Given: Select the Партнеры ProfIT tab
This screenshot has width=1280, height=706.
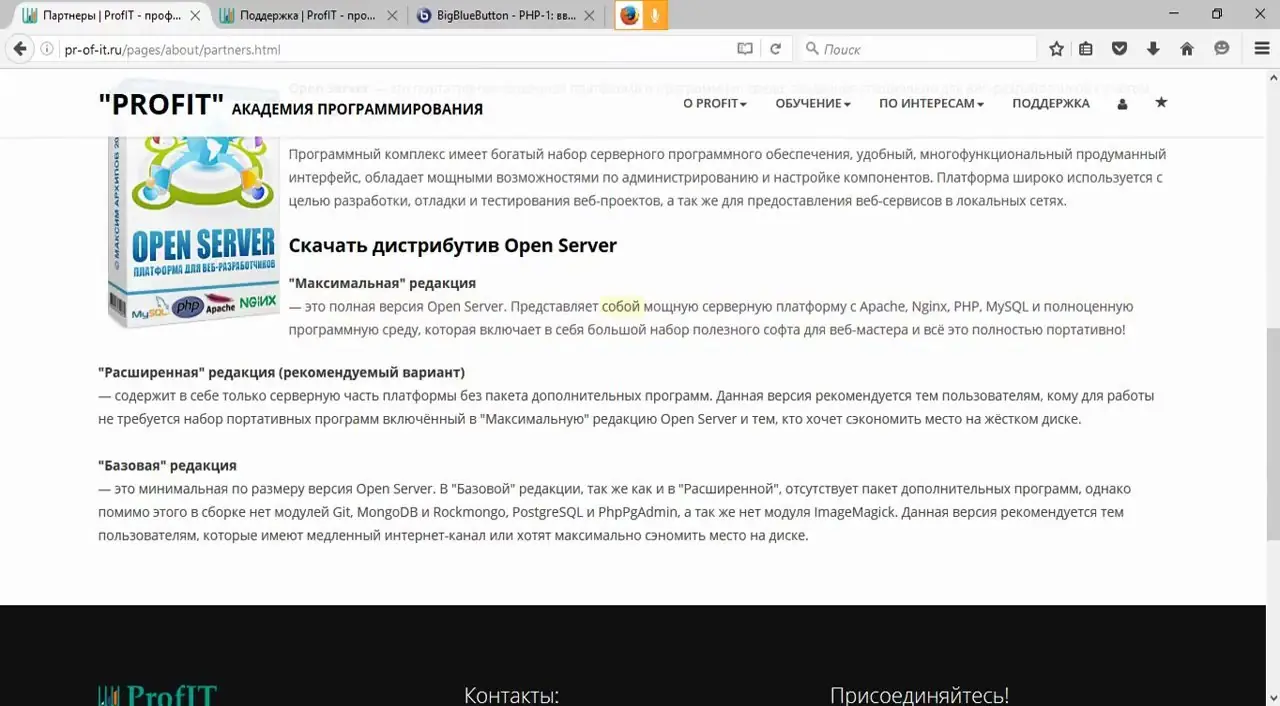Looking at the screenshot, I should click(x=110, y=15).
